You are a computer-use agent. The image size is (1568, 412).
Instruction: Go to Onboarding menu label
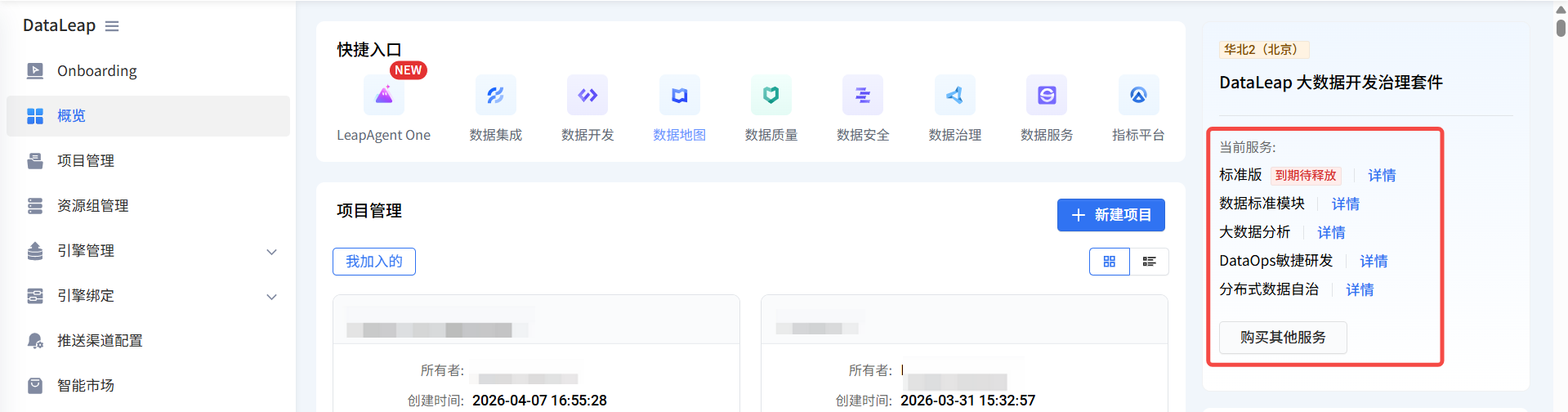coord(97,71)
